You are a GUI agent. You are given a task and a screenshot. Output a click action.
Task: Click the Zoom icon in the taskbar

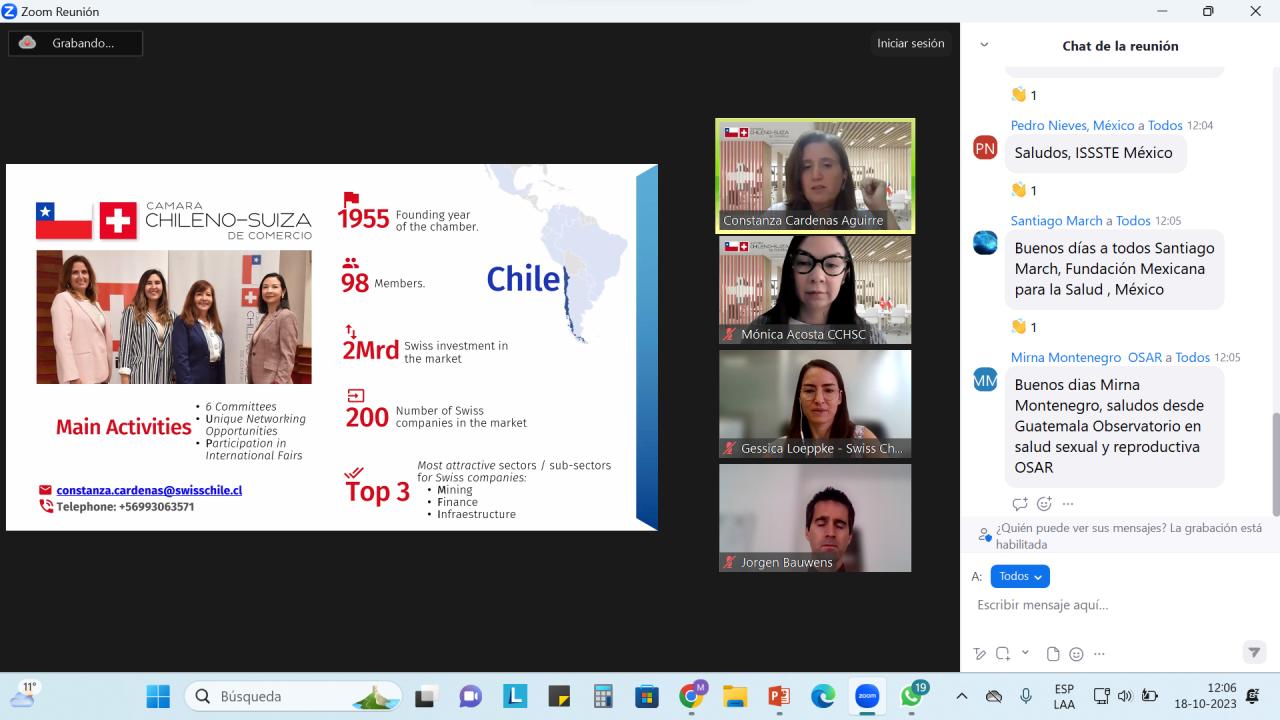(x=867, y=696)
